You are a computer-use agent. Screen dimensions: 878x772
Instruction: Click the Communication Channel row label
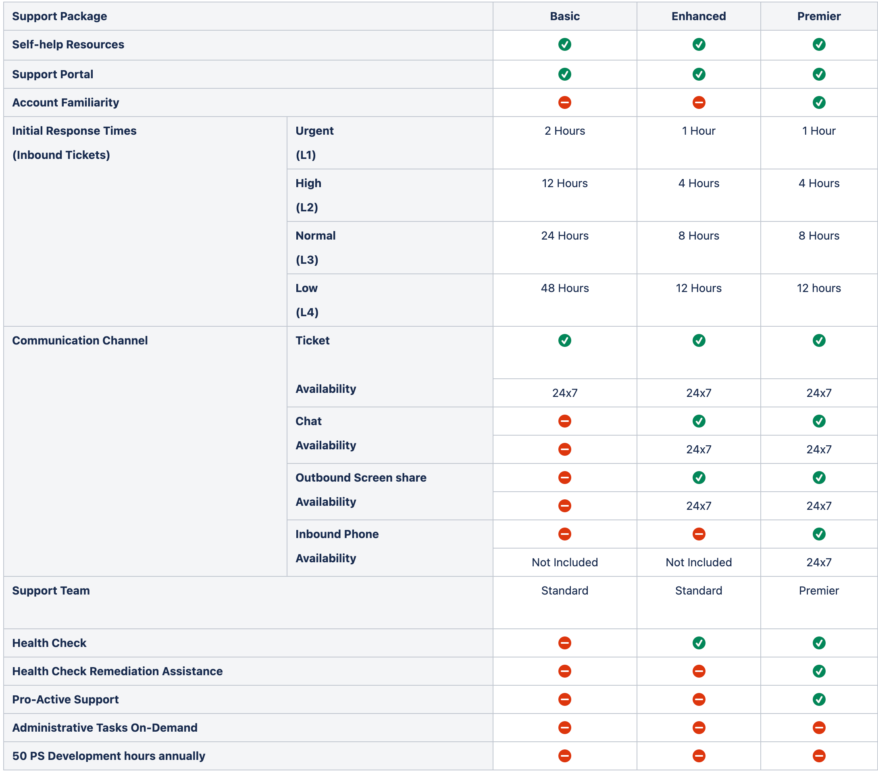click(x=79, y=341)
